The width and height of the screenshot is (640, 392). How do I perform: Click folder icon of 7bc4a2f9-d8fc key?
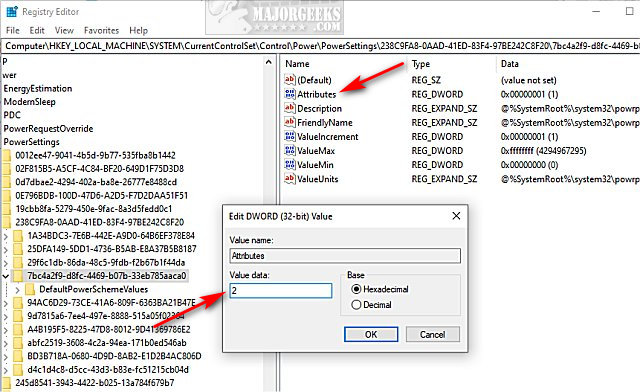pyautogui.click(x=18, y=276)
